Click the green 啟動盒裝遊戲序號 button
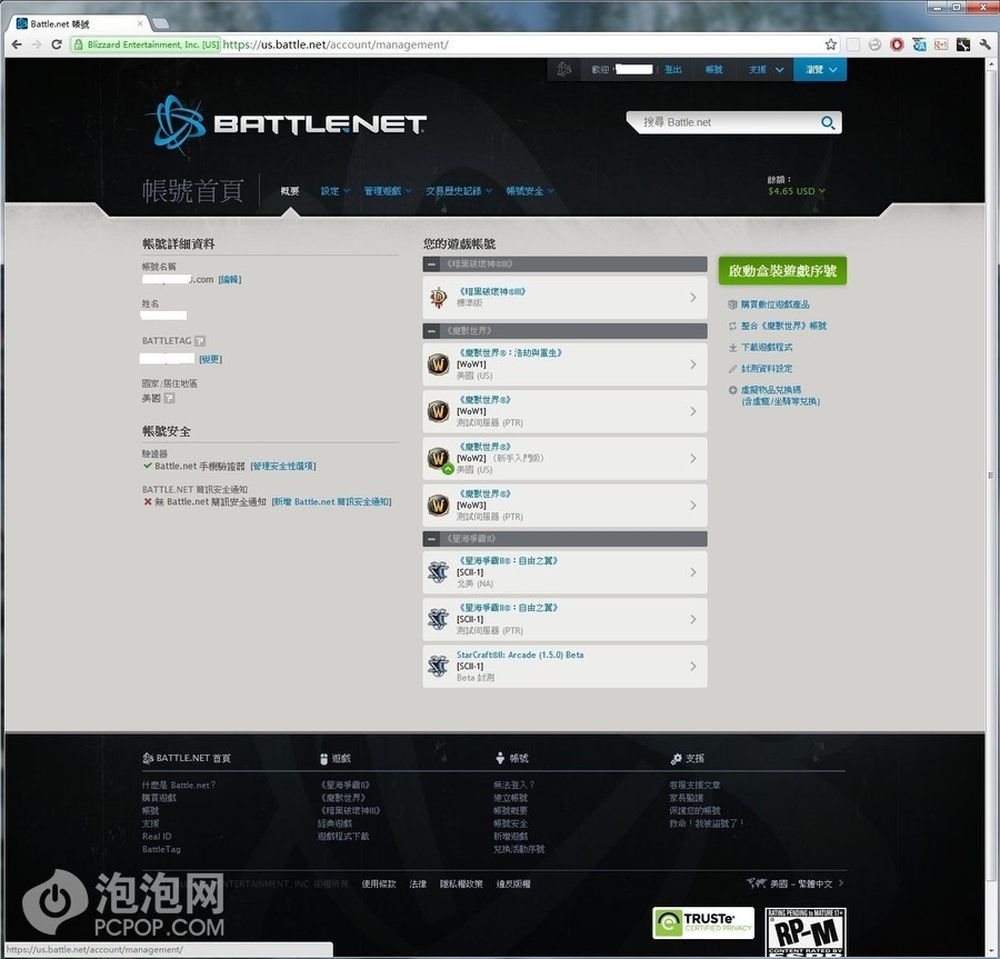Viewport: 1000px width, 959px height. [783, 271]
